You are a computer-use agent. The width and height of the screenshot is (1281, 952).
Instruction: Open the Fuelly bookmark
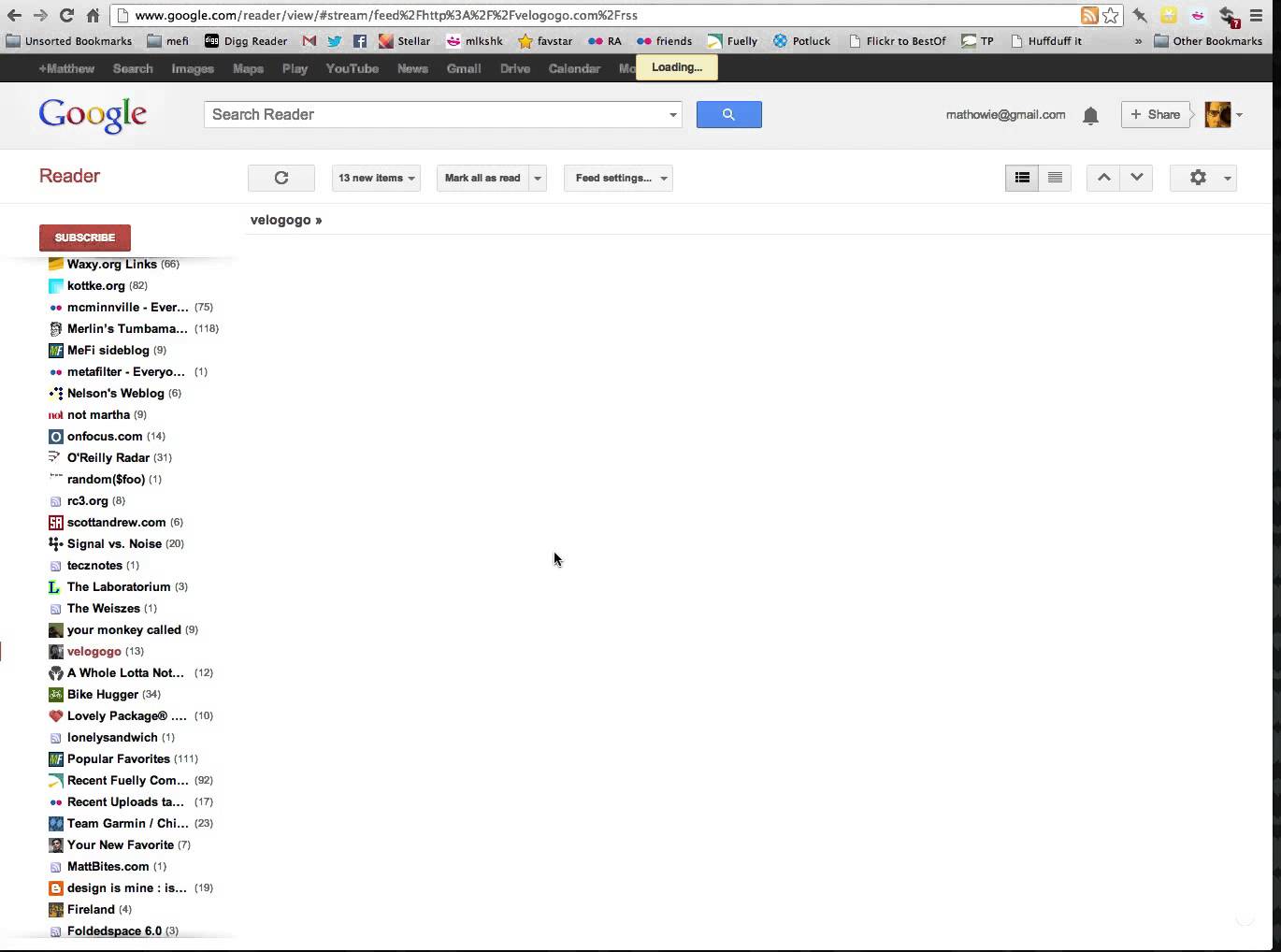tap(733, 41)
